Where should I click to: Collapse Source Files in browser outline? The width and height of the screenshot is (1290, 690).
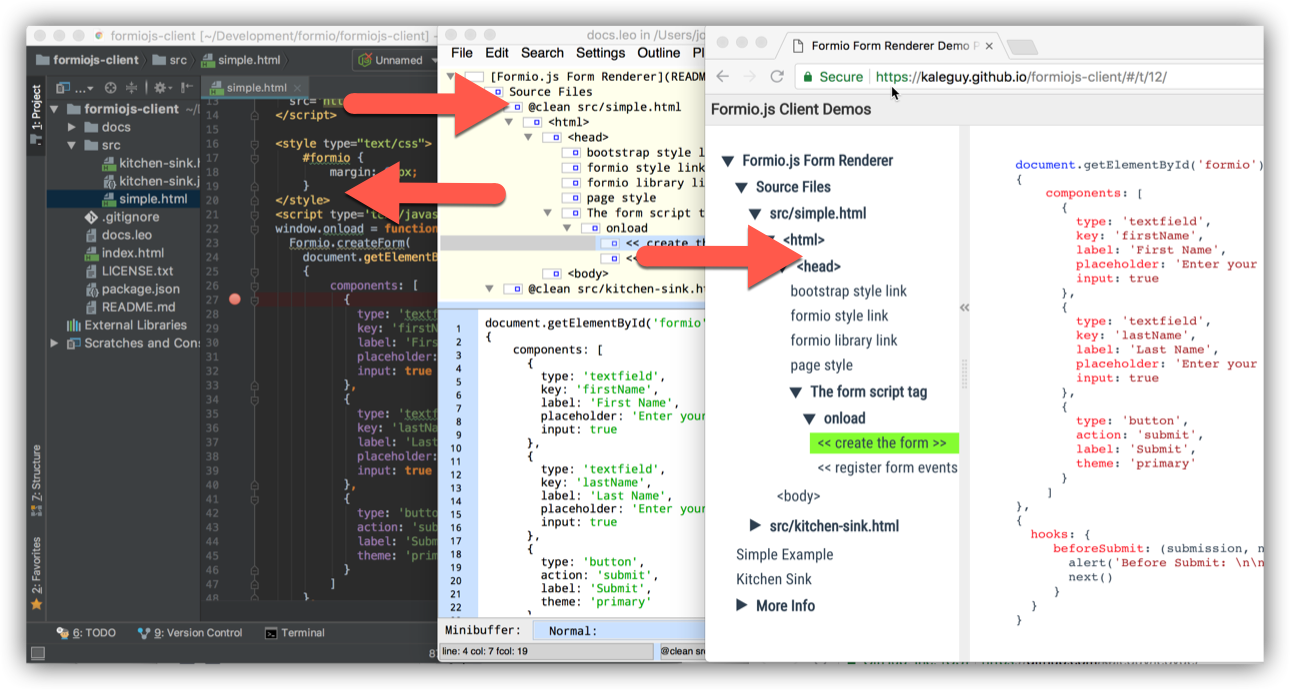tap(742, 187)
